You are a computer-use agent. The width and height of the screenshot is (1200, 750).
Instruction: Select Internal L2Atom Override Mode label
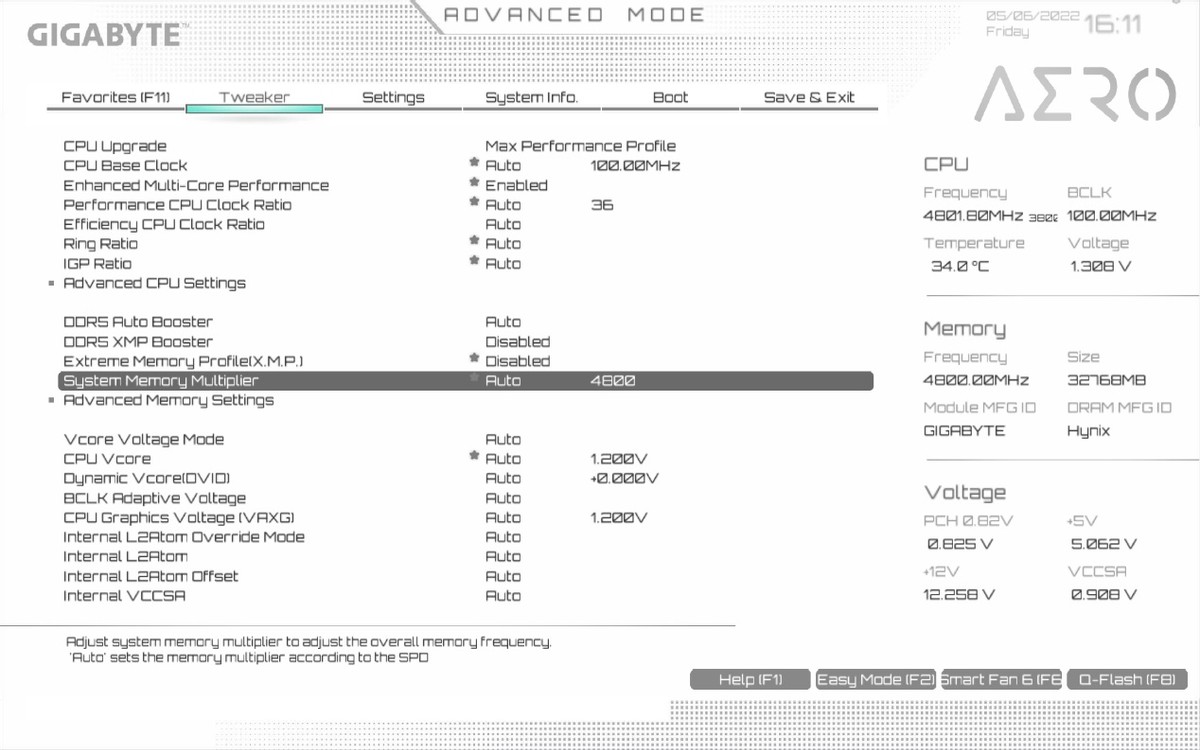tap(183, 537)
